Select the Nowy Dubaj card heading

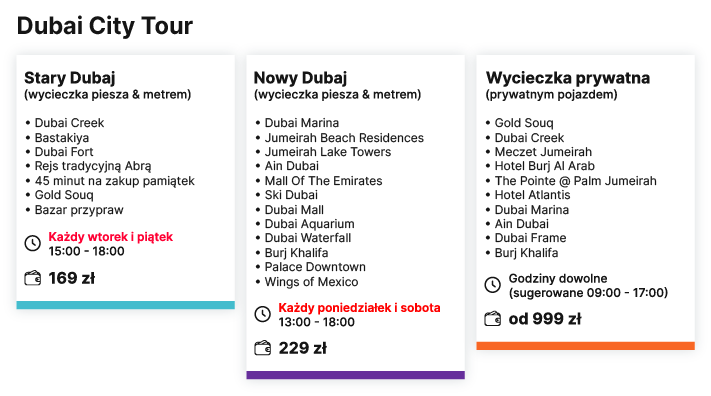point(300,78)
